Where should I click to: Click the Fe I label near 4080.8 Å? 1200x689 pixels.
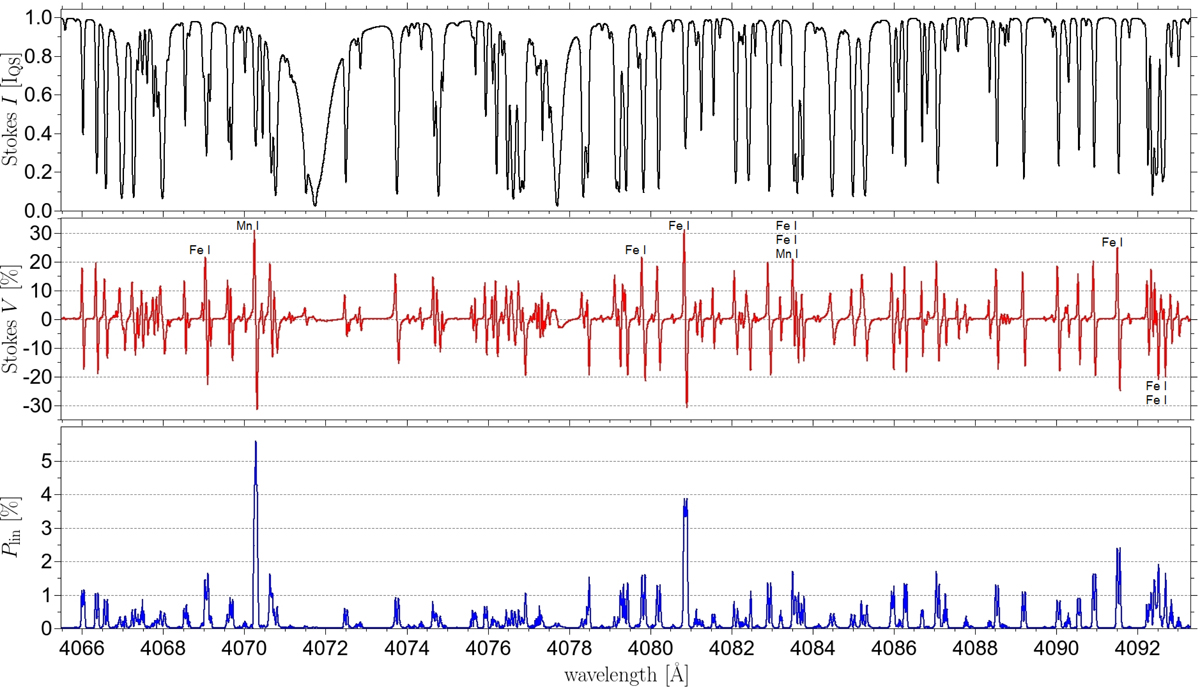tap(679, 226)
